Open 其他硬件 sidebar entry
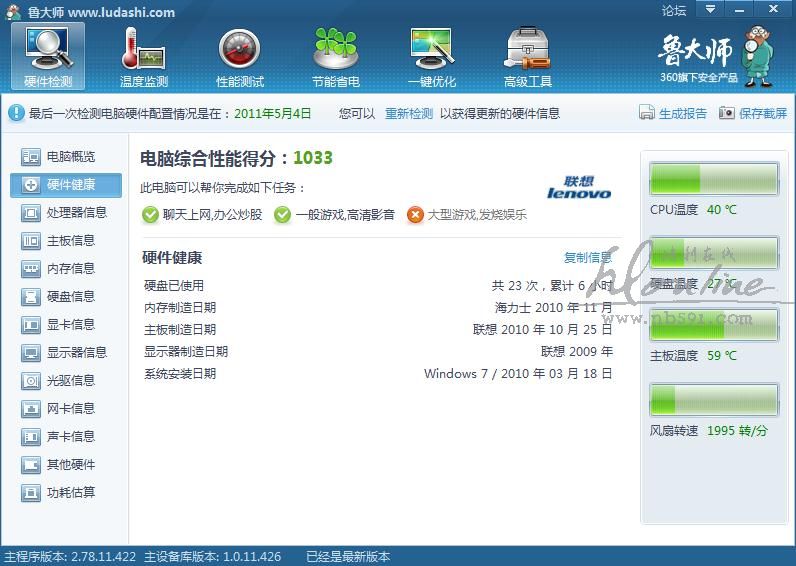 [66, 464]
